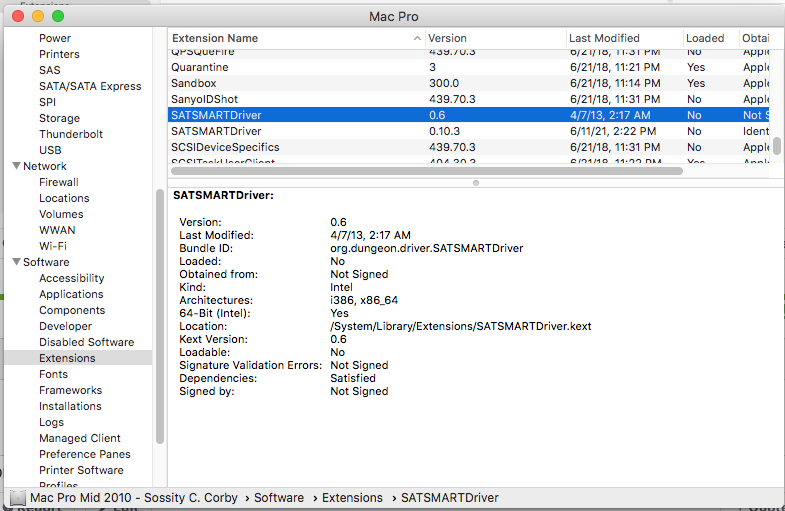The image size is (785, 511).
Task: Open Components under Software
Action: [72, 310]
